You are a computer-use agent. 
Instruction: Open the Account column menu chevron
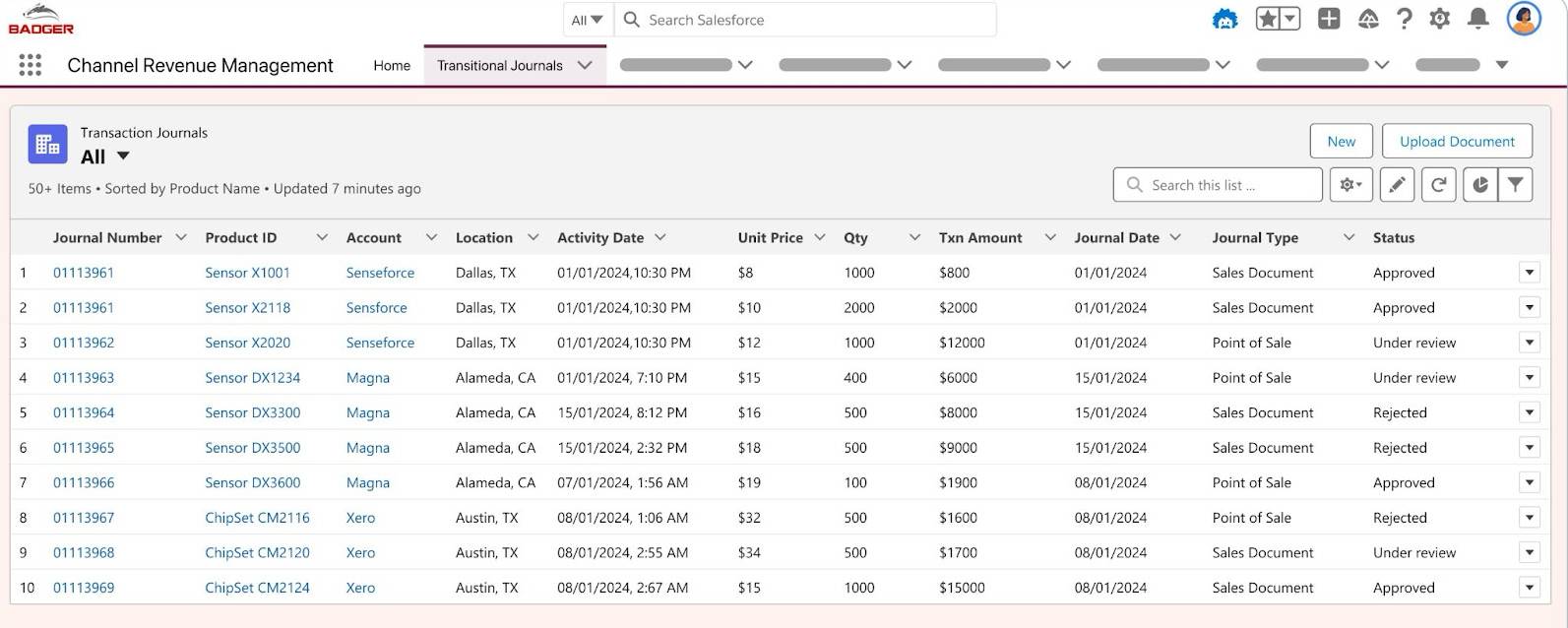point(431,237)
